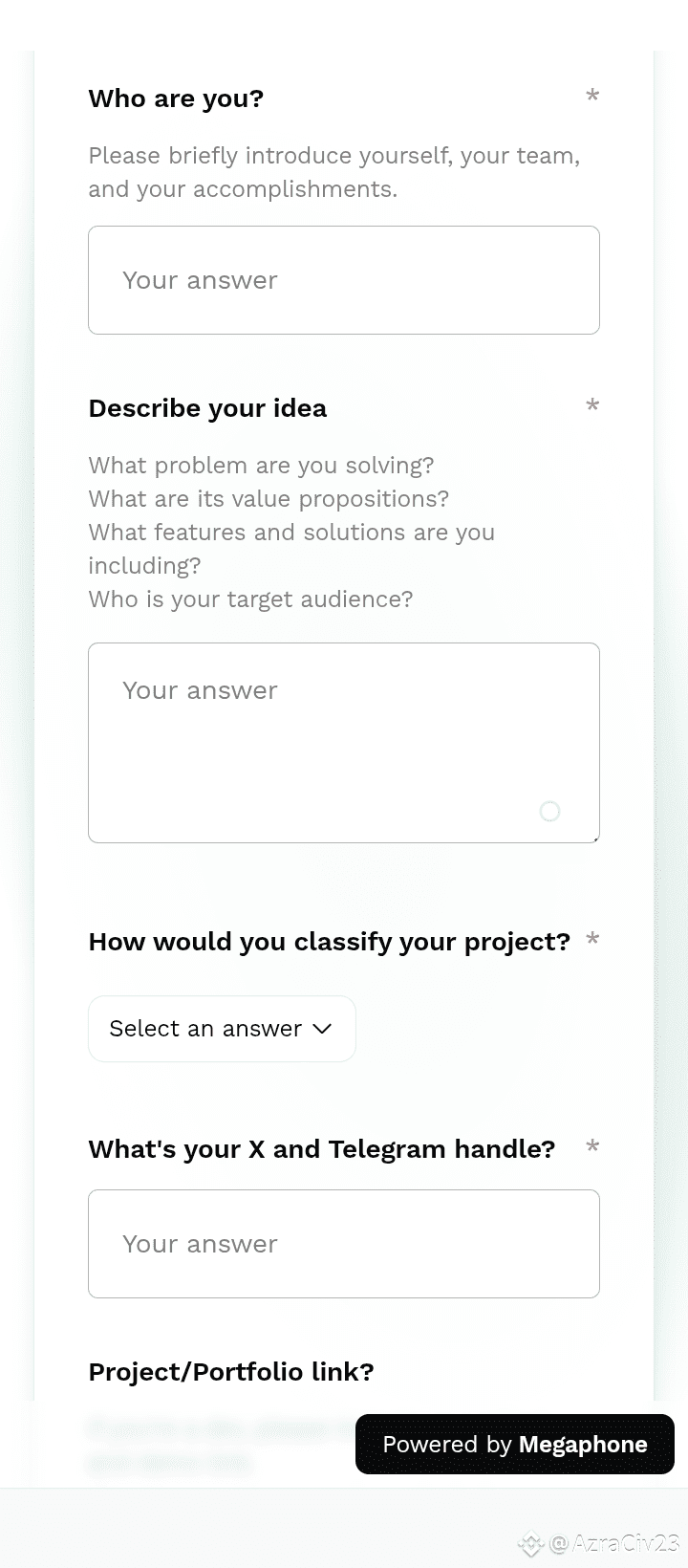Click the "Who are you?" answer field
Viewport: 688px width, 1568px height.
(x=343, y=280)
